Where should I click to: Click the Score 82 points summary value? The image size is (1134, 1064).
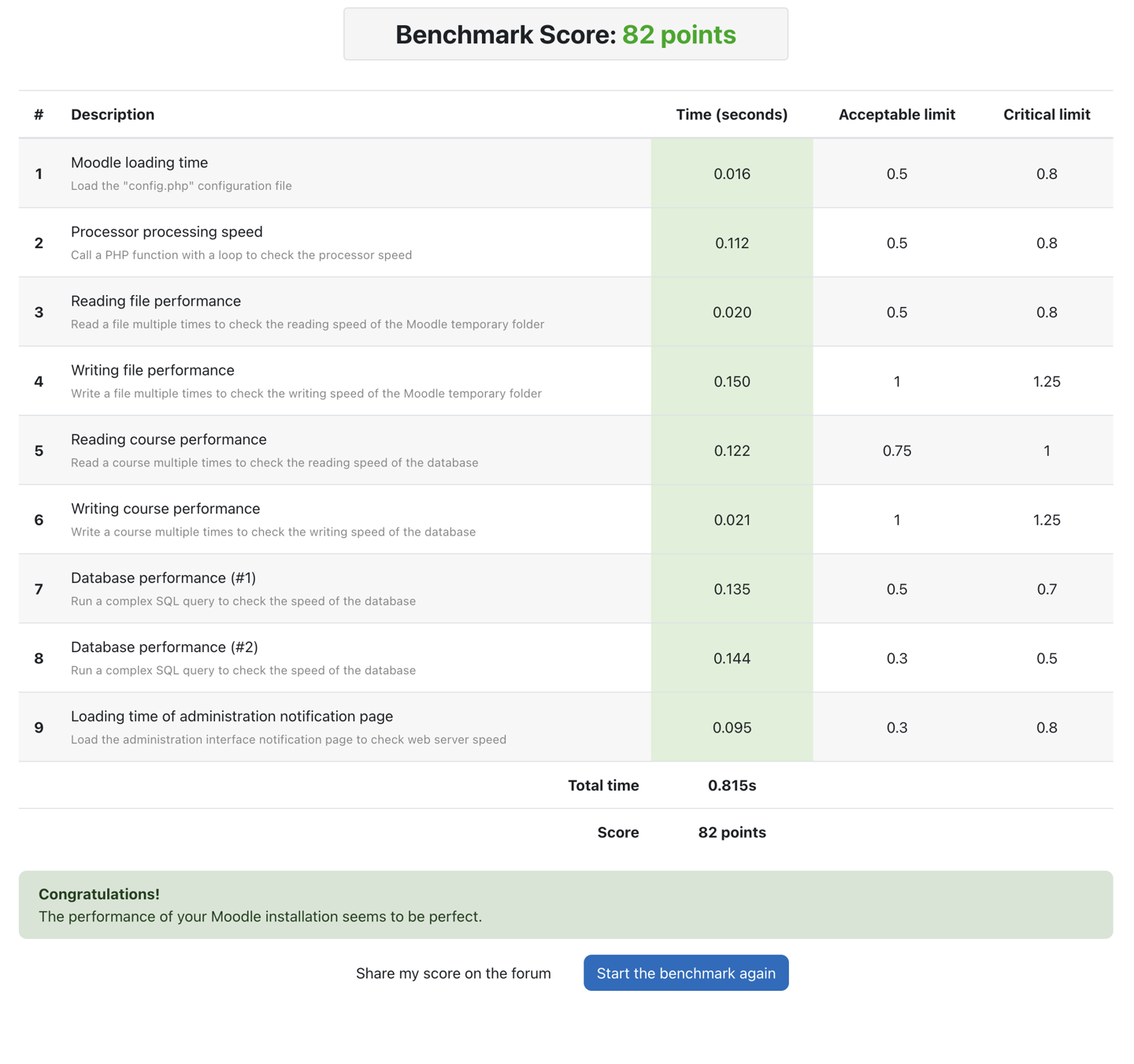(x=732, y=832)
